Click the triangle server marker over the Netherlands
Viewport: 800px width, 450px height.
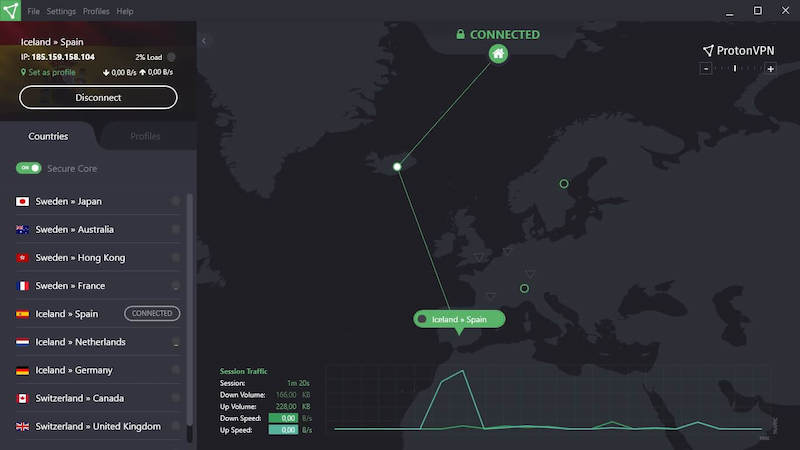[x=508, y=251]
